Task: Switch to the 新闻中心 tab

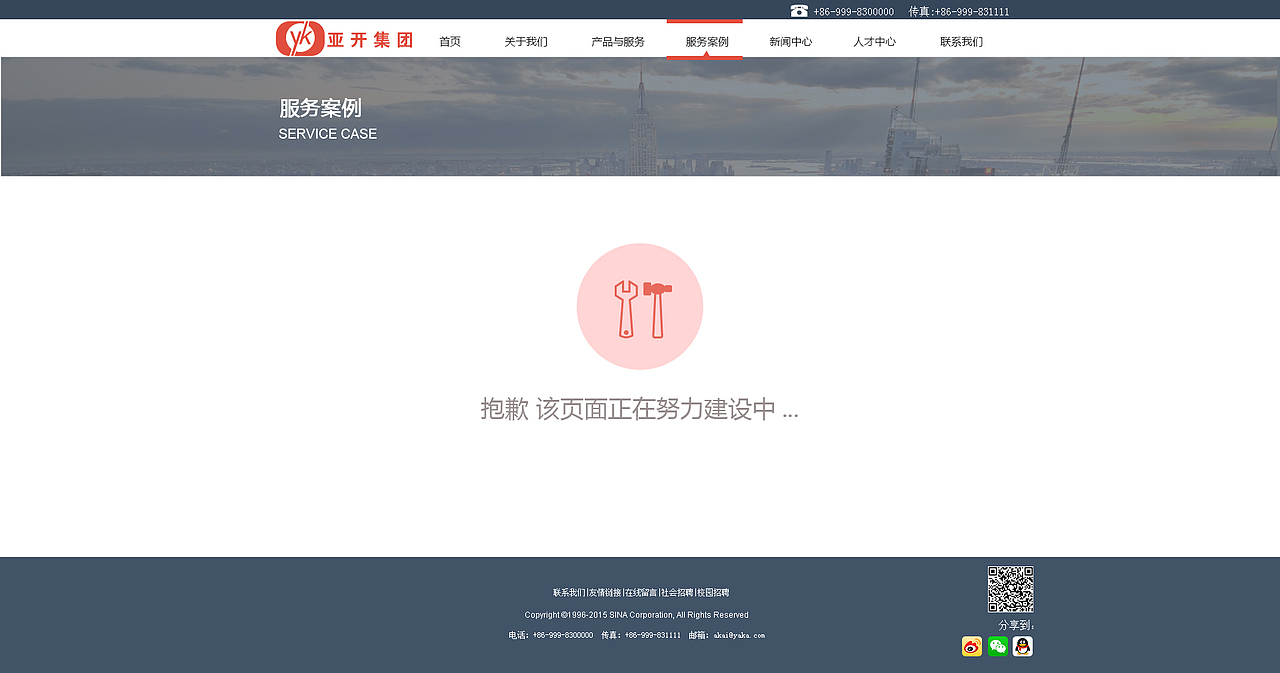Action: 790,41
